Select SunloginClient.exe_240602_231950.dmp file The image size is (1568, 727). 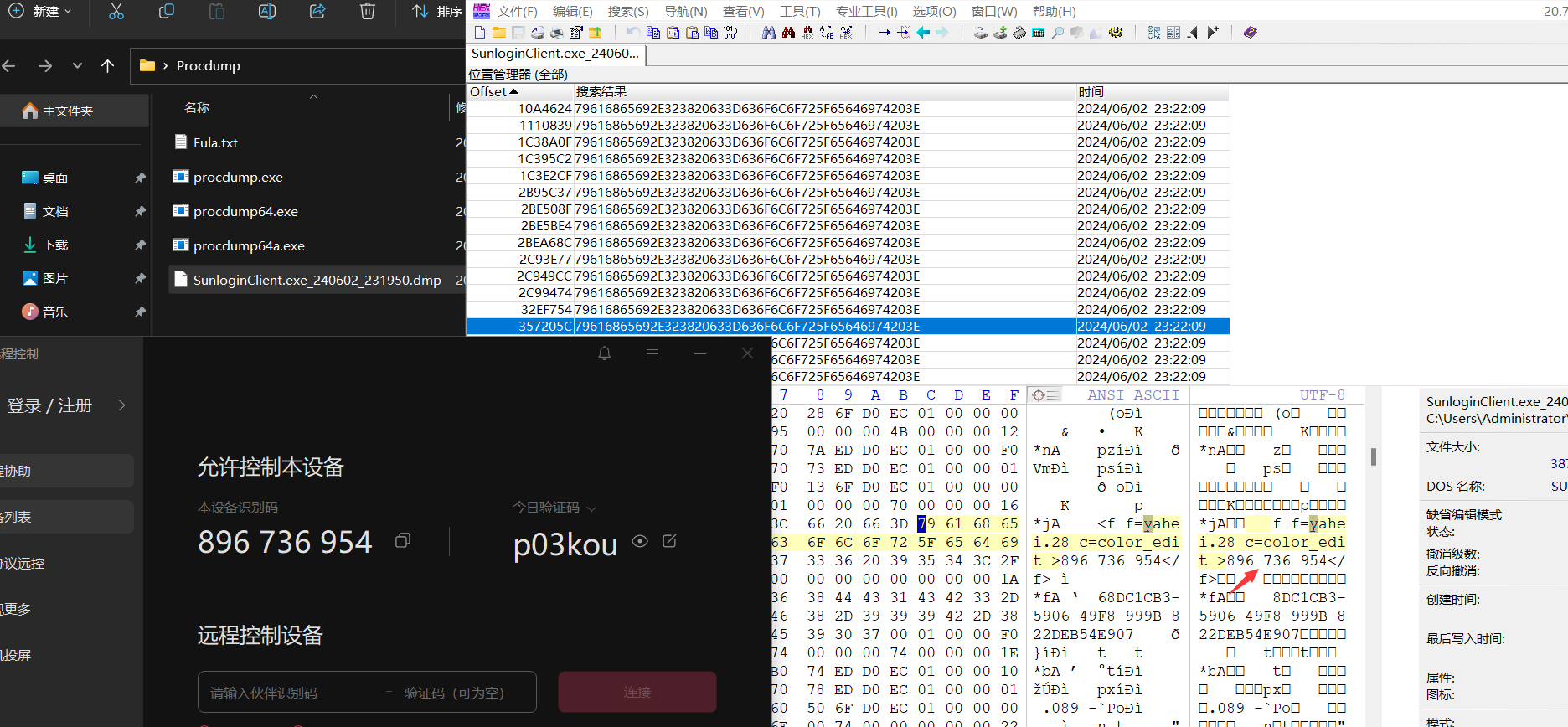click(317, 280)
